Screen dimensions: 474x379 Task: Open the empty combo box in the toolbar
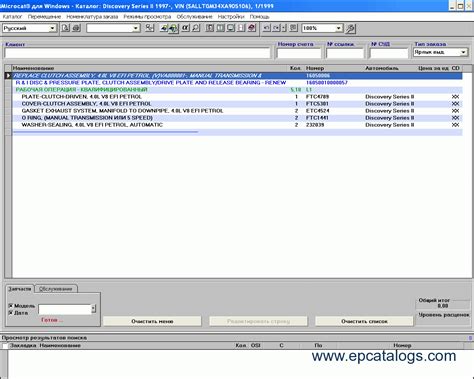(x=135, y=28)
